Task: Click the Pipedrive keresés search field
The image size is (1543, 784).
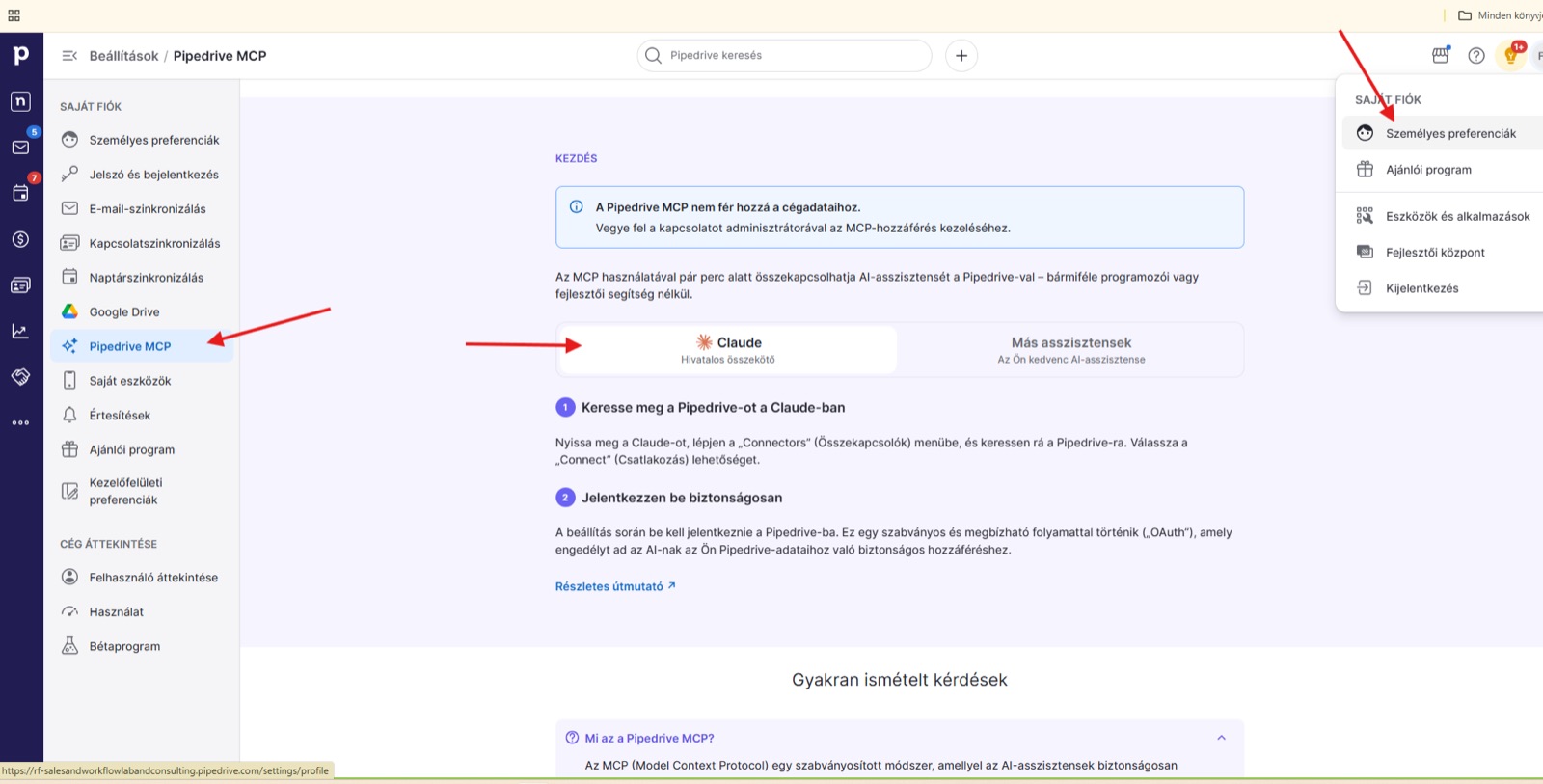Action: (784, 56)
